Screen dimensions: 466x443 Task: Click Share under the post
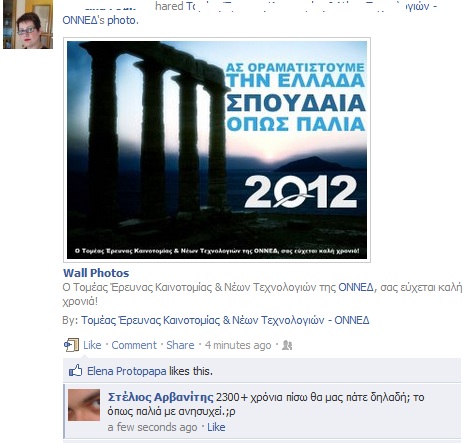click(x=180, y=345)
